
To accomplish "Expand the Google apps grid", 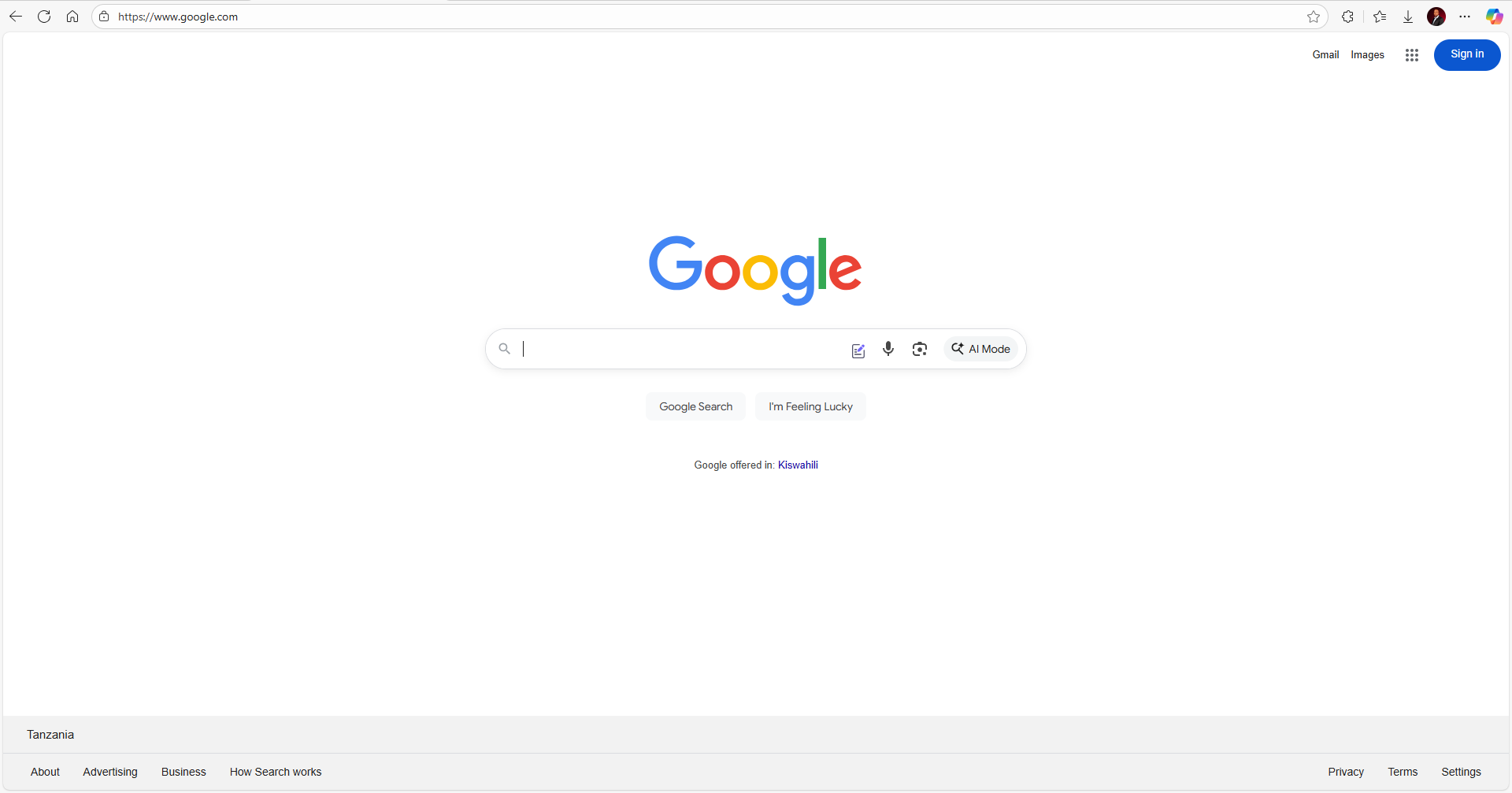I will [1412, 55].
